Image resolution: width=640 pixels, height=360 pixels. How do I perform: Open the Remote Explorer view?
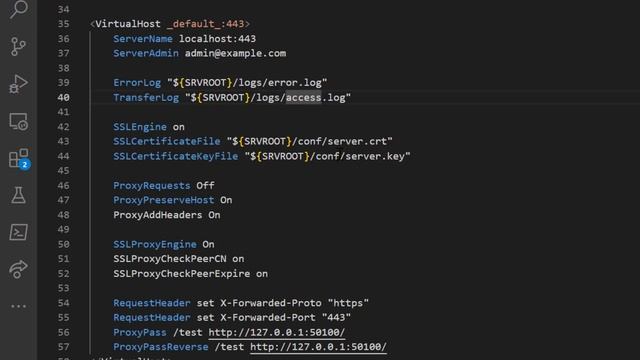coord(18,121)
